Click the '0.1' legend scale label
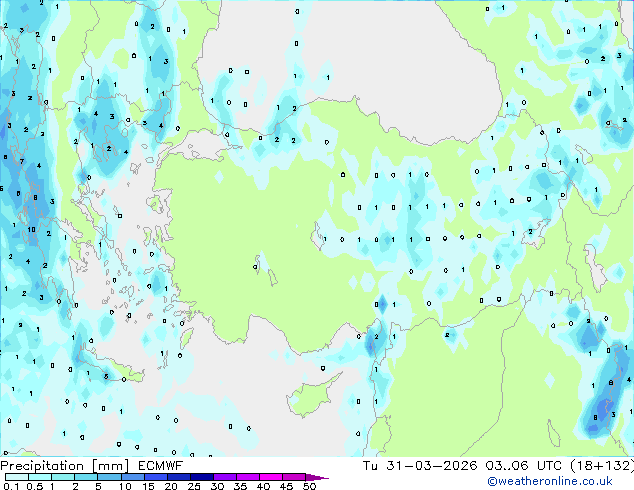The height and width of the screenshot is (490, 634). 11,486
